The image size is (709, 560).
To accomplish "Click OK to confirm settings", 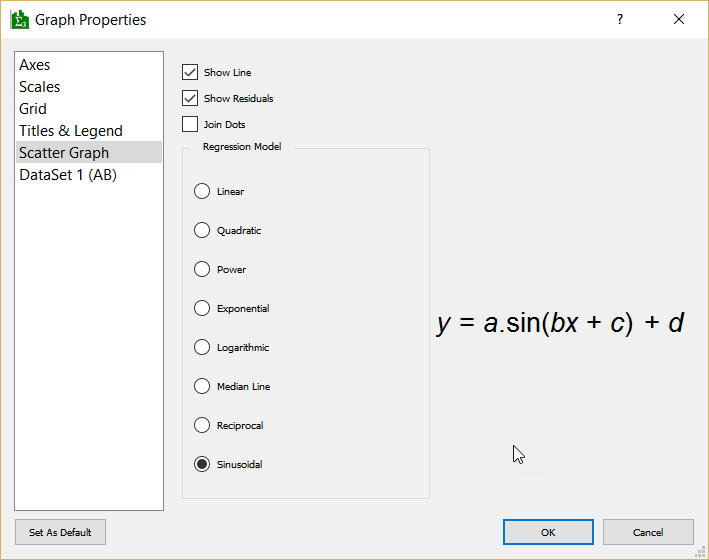I will coord(548,532).
